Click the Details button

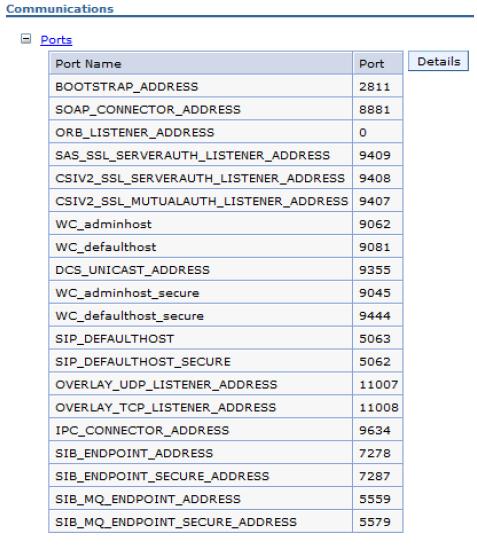[x=438, y=61]
